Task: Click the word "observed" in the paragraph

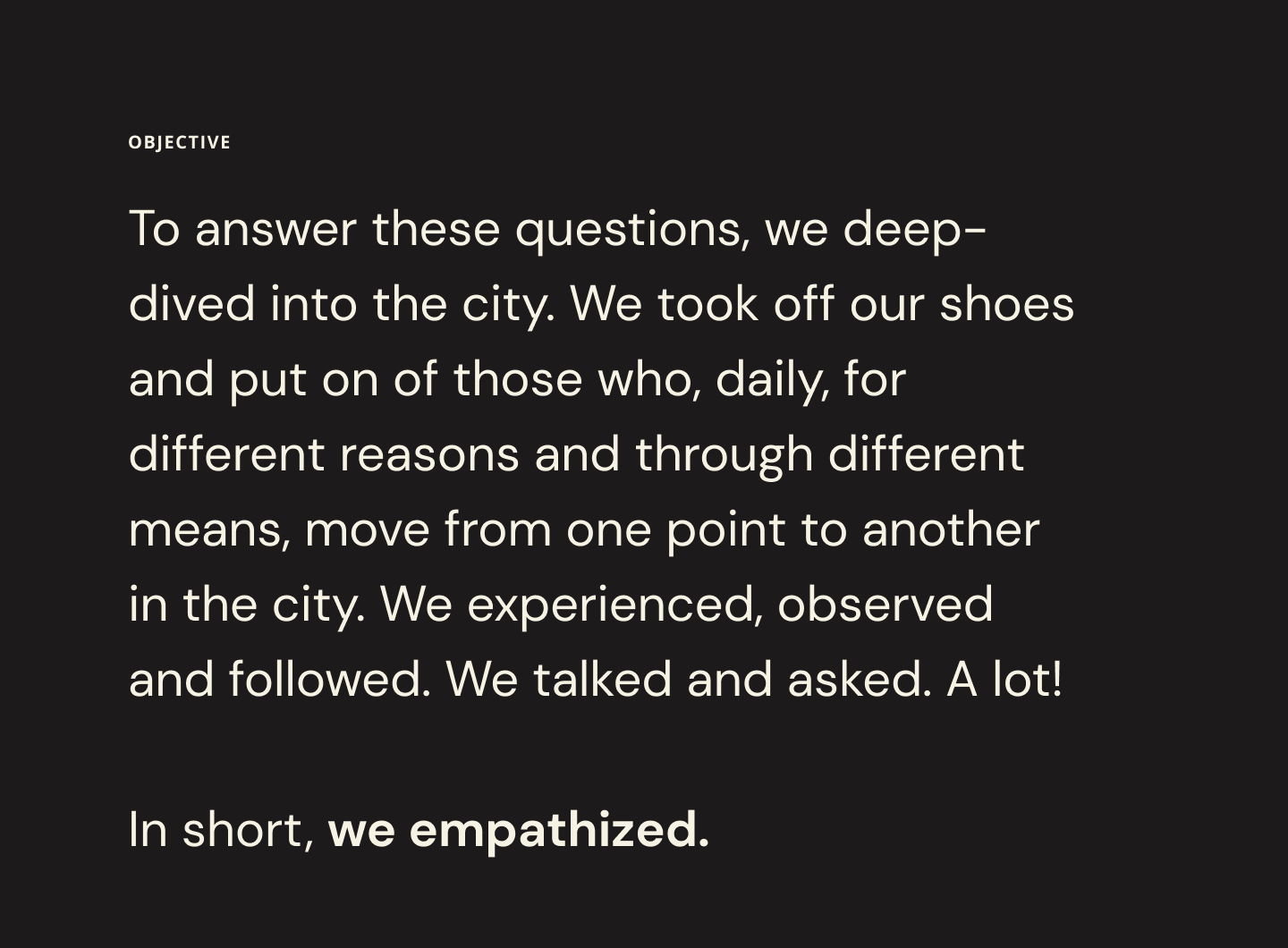Action: click(885, 605)
